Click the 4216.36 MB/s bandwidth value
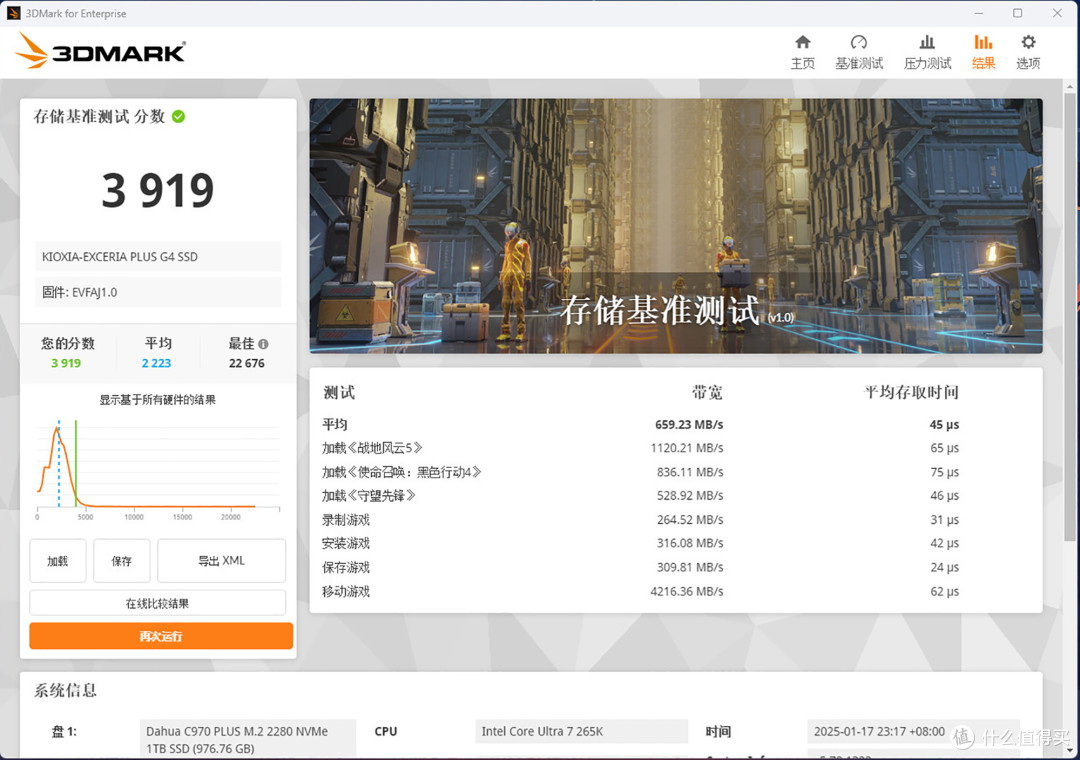 click(x=687, y=591)
